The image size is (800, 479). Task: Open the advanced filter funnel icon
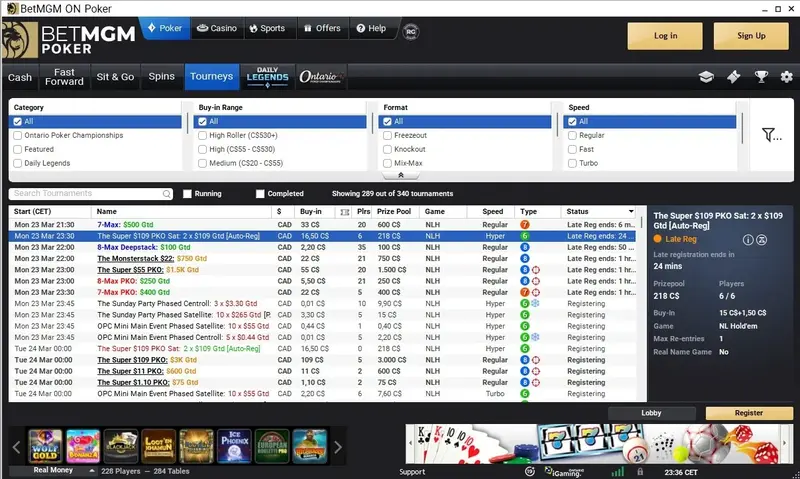pos(771,135)
